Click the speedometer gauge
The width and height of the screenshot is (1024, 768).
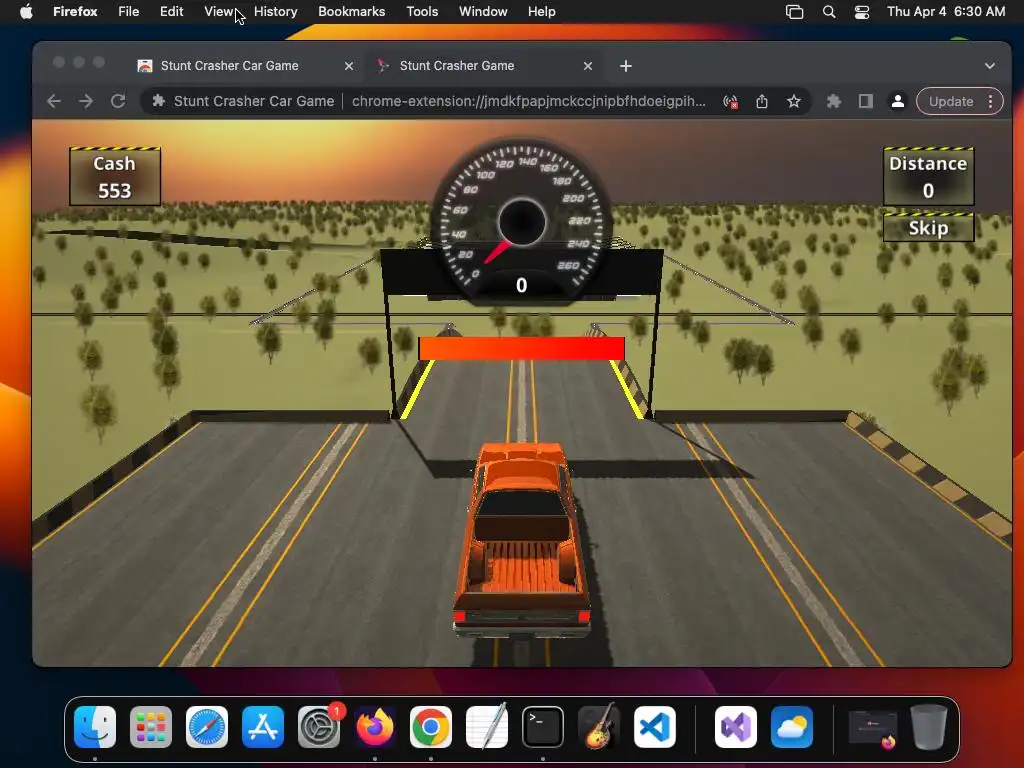[x=521, y=221]
